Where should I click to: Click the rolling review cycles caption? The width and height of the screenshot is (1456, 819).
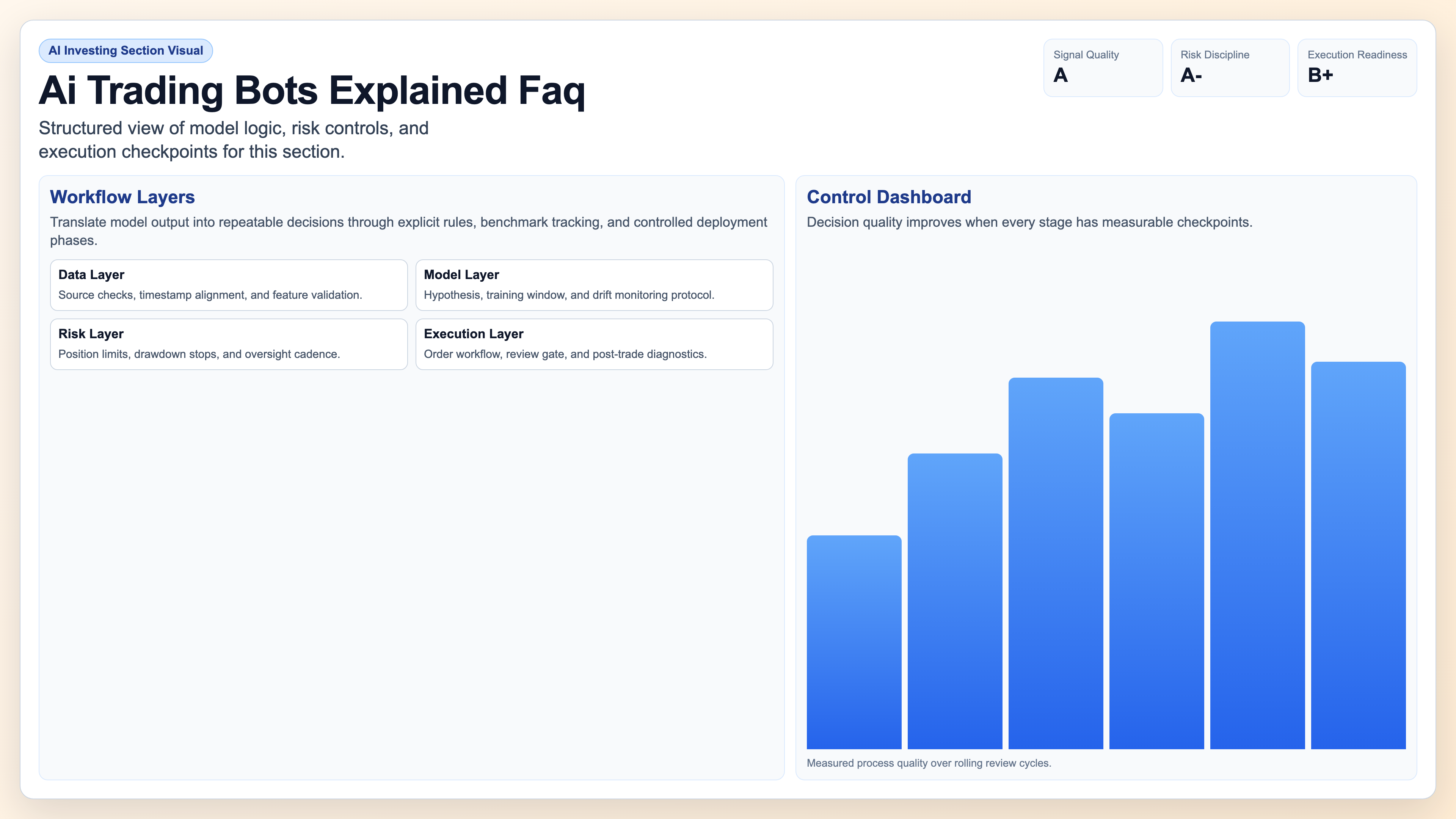point(929,763)
